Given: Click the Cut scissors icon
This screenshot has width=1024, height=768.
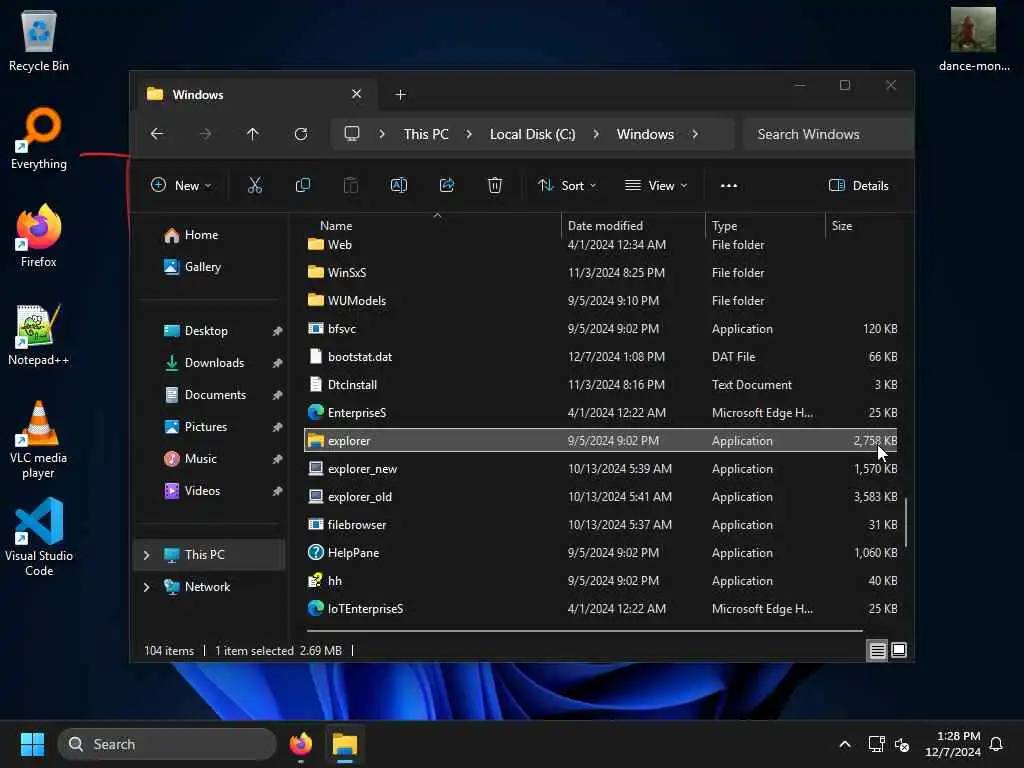Looking at the screenshot, I should (x=255, y=185).
